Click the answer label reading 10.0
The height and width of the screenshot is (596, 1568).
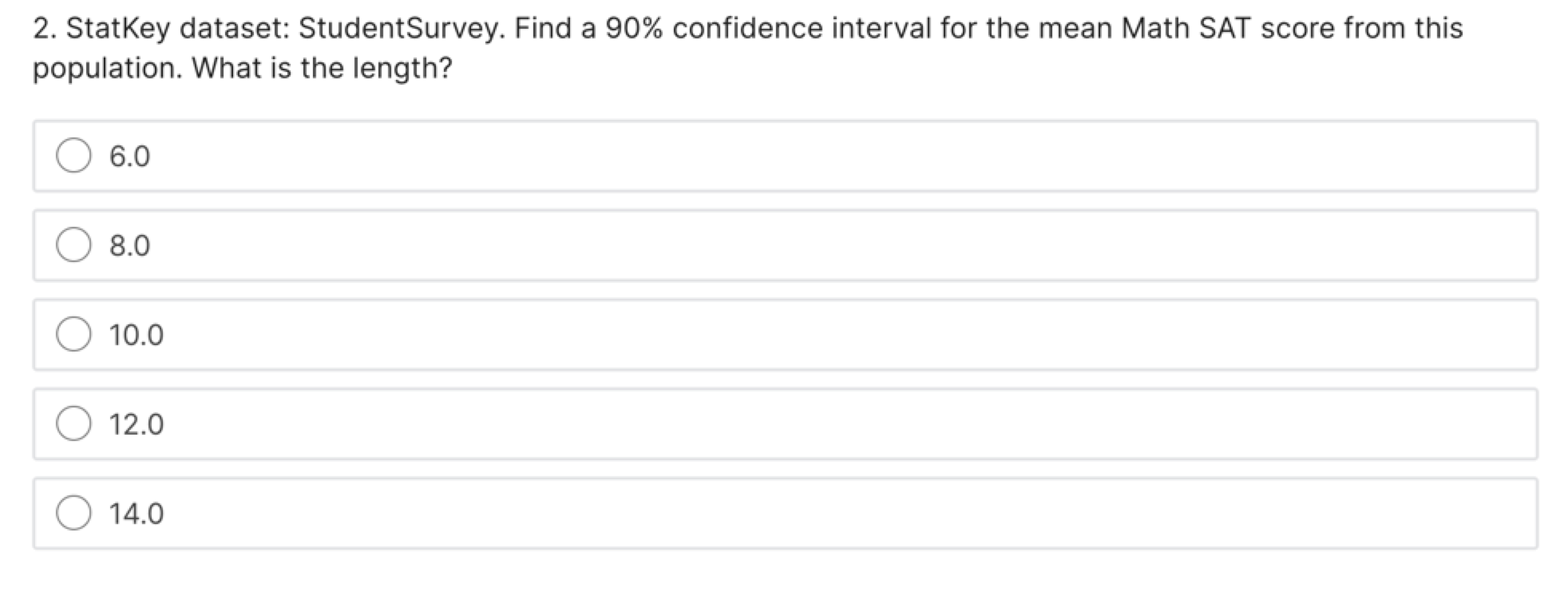click(136, 335)
